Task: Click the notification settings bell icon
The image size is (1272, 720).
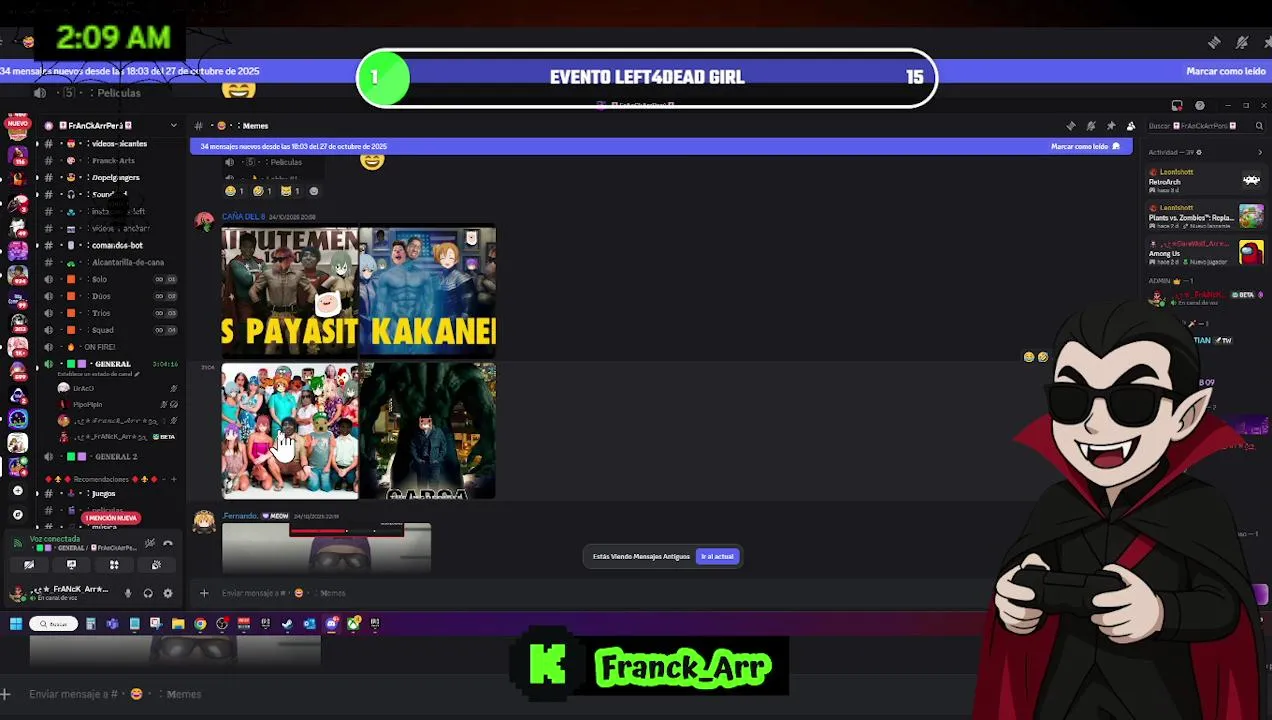Action: (1091, 126)
